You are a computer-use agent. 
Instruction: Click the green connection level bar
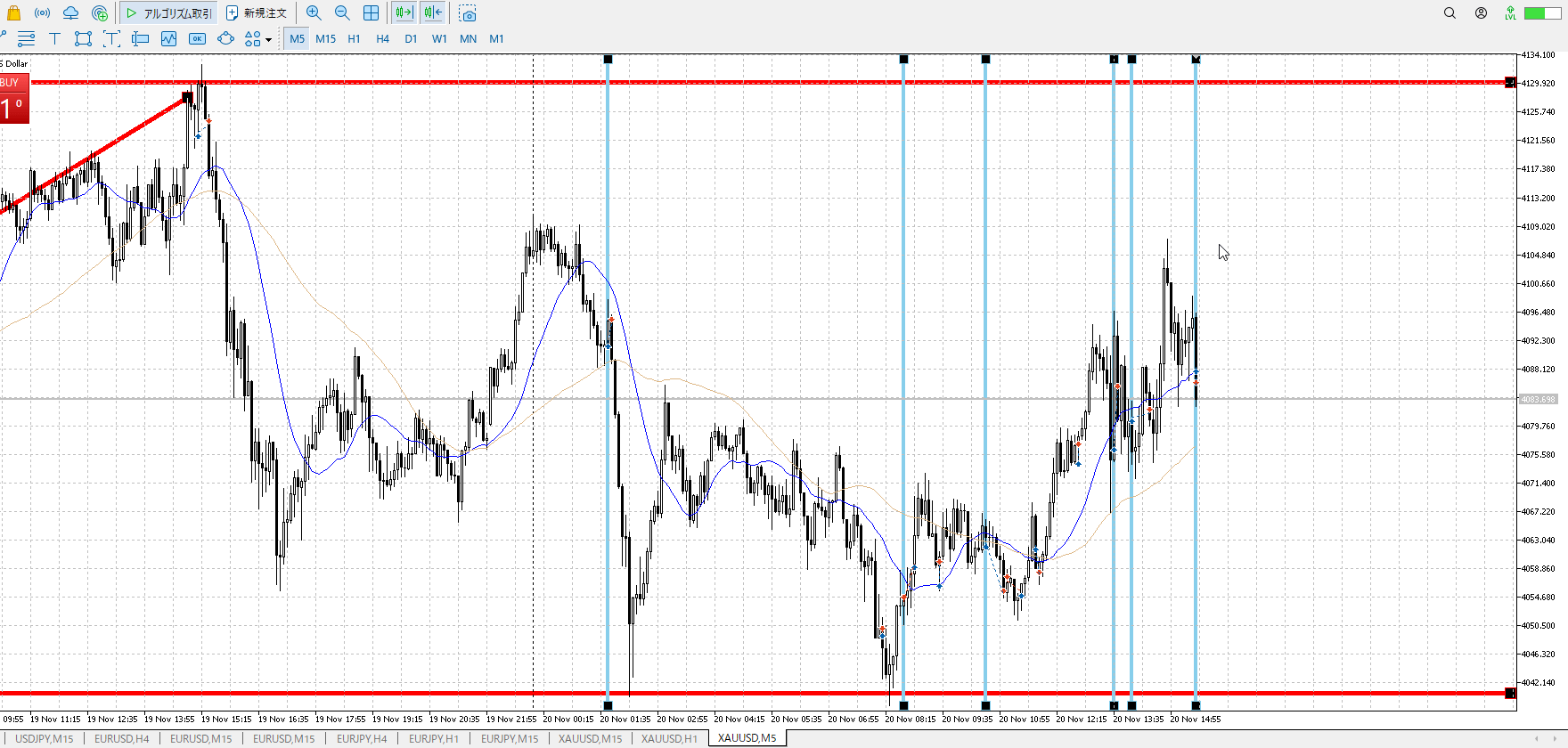coord(1540,12)
